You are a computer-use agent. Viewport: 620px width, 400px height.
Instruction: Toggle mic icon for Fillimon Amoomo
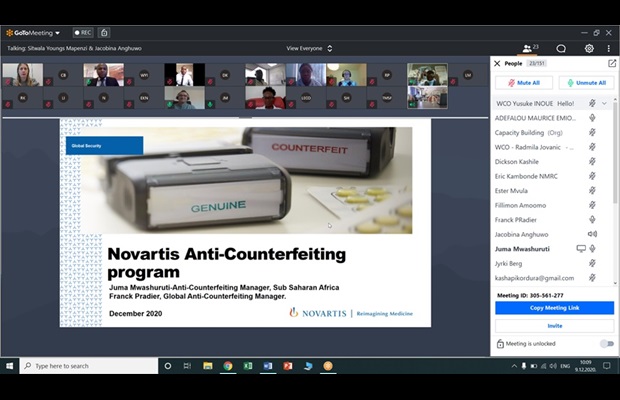click(592, 205)
